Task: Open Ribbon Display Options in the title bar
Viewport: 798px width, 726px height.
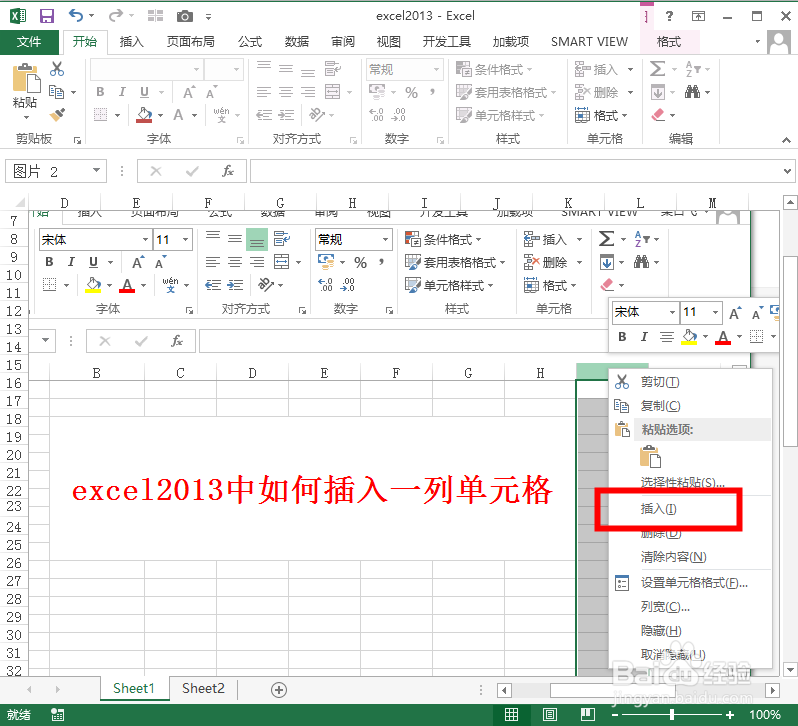Action: tap(698, 16)
